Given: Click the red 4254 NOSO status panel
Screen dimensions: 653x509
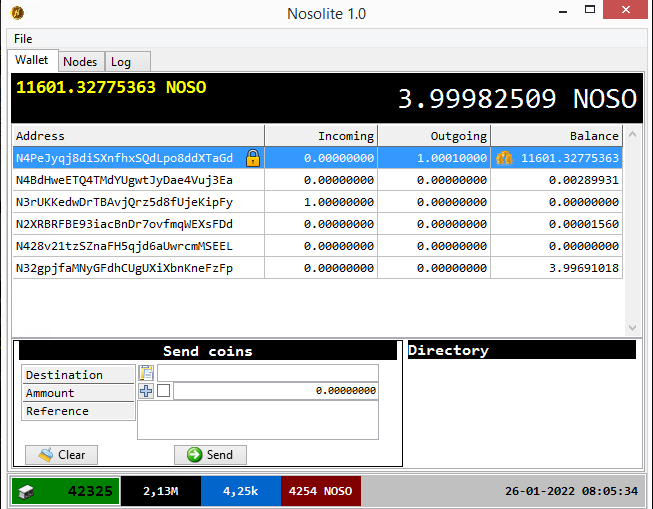Looking at the screenshot, I should pyautogui.click(x=321, y=492).
